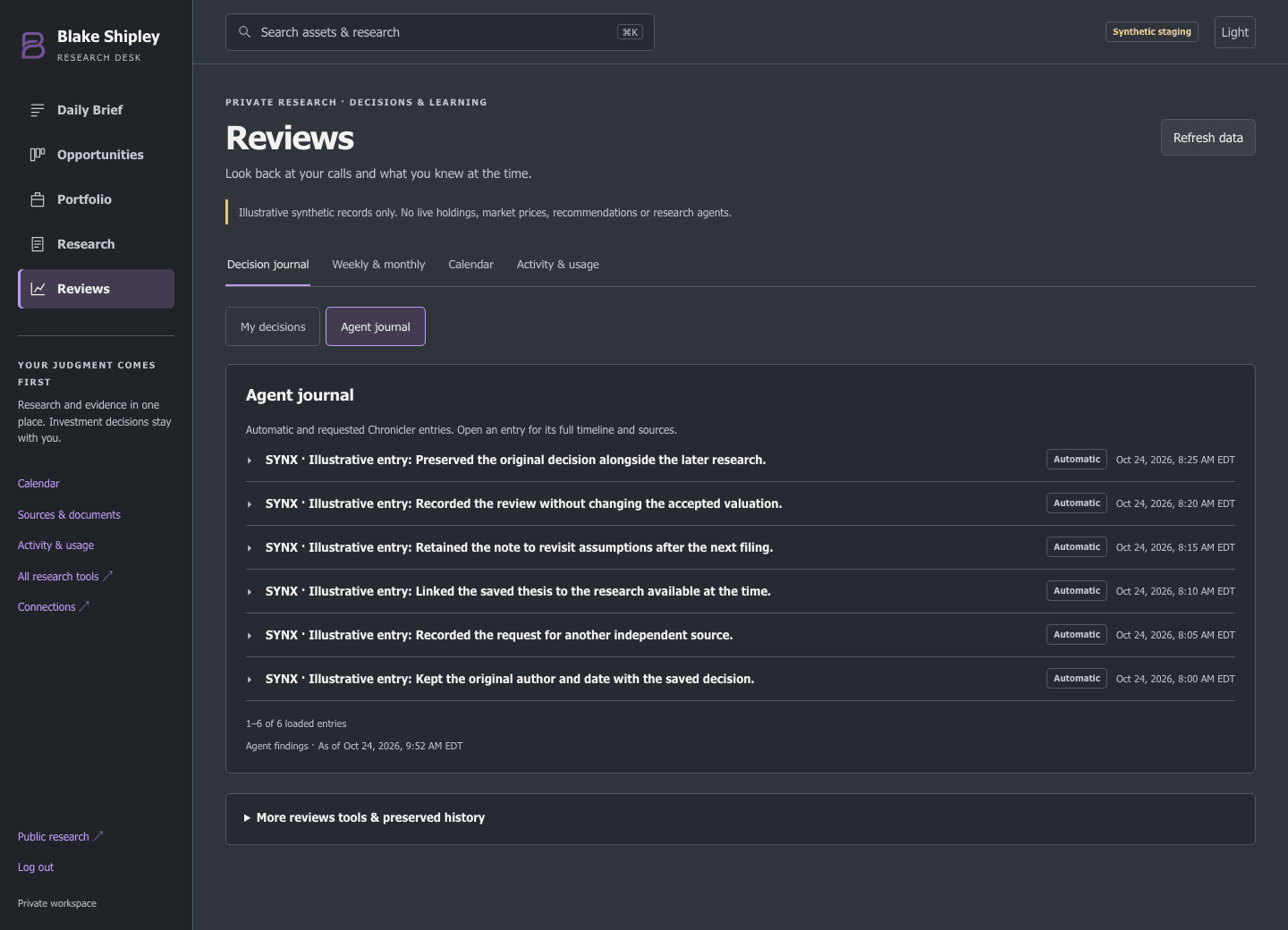Image resolution: width=1288 pixels, height=930 pixels.
Task: Switch the theme to Light
Action: click(1234, 32)
